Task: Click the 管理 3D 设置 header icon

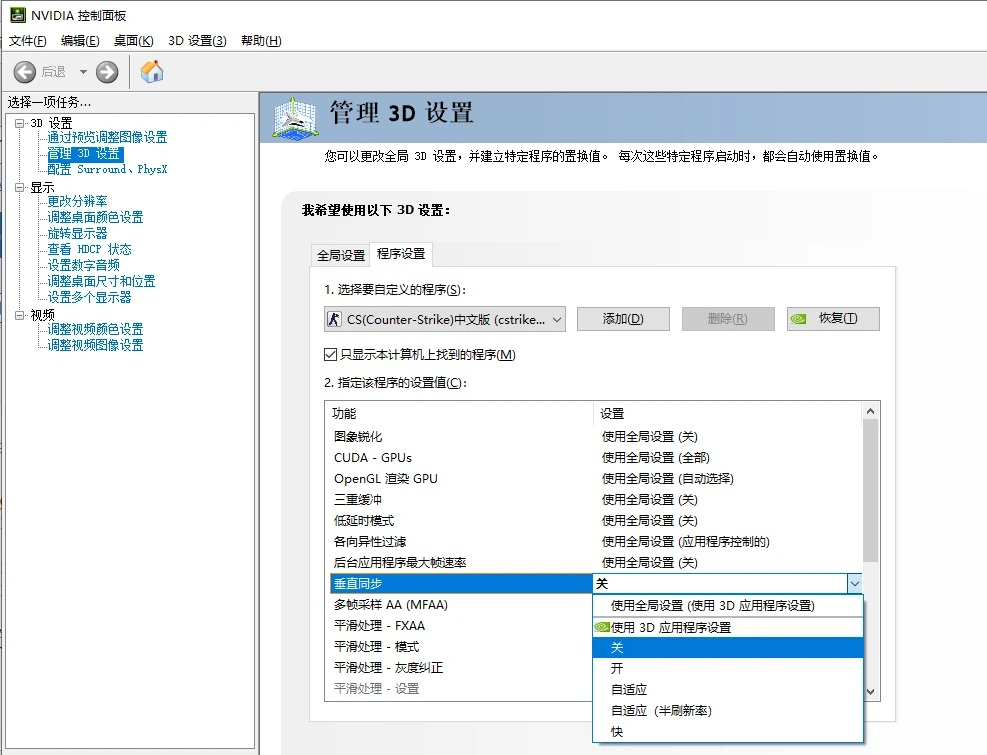Action: click(294, 118)
